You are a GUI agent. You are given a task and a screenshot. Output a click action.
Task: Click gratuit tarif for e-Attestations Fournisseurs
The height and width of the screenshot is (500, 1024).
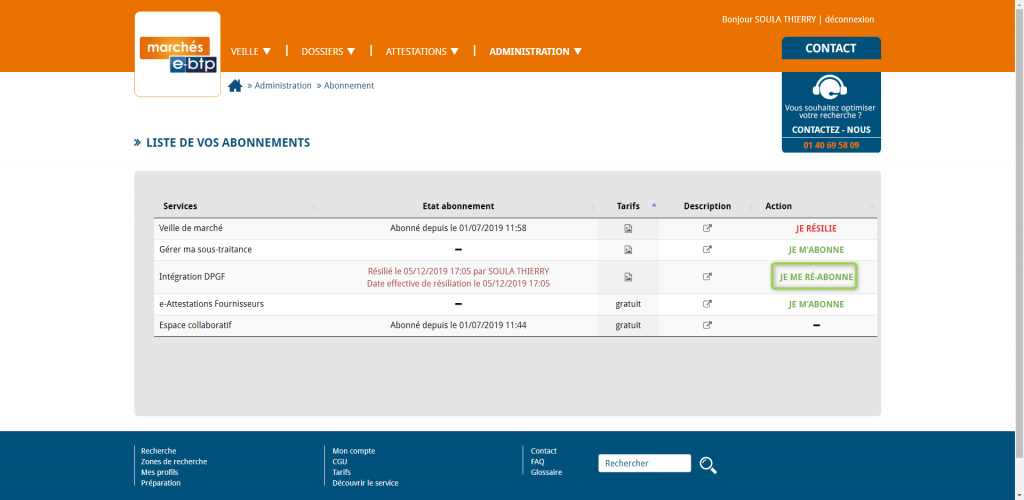point(628,304)
